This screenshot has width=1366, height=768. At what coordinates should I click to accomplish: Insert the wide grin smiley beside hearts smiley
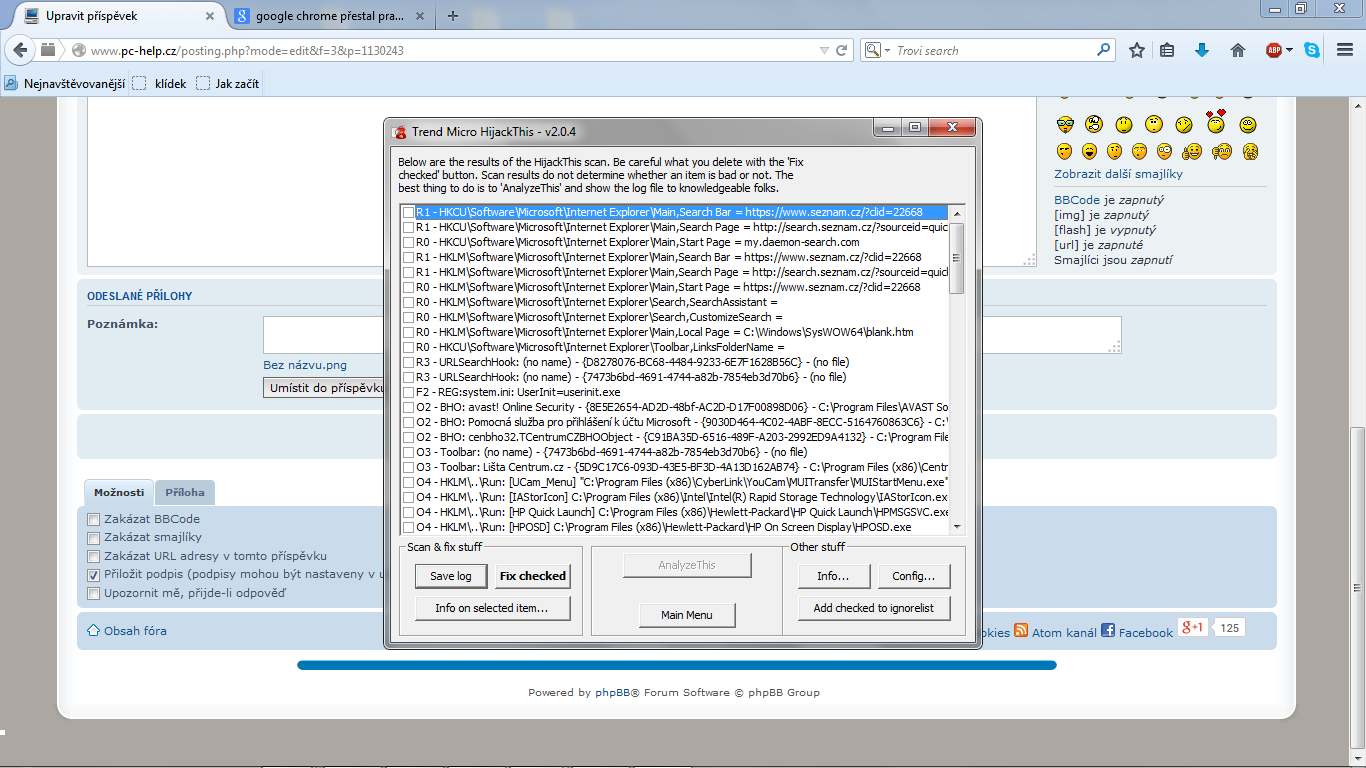(x=1247, y=125)
